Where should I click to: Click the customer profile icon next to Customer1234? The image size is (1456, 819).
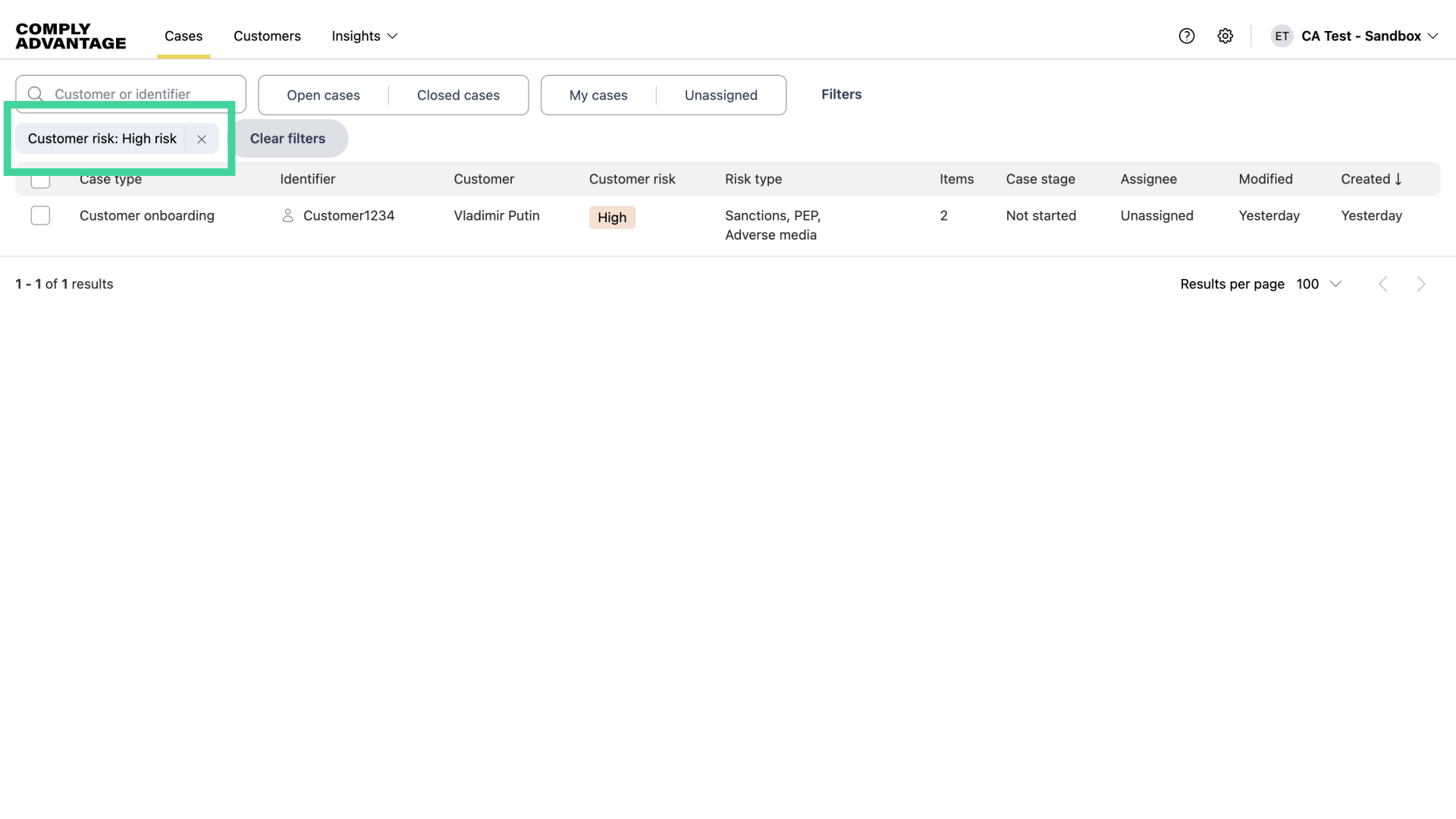click(x=288, y=215)
